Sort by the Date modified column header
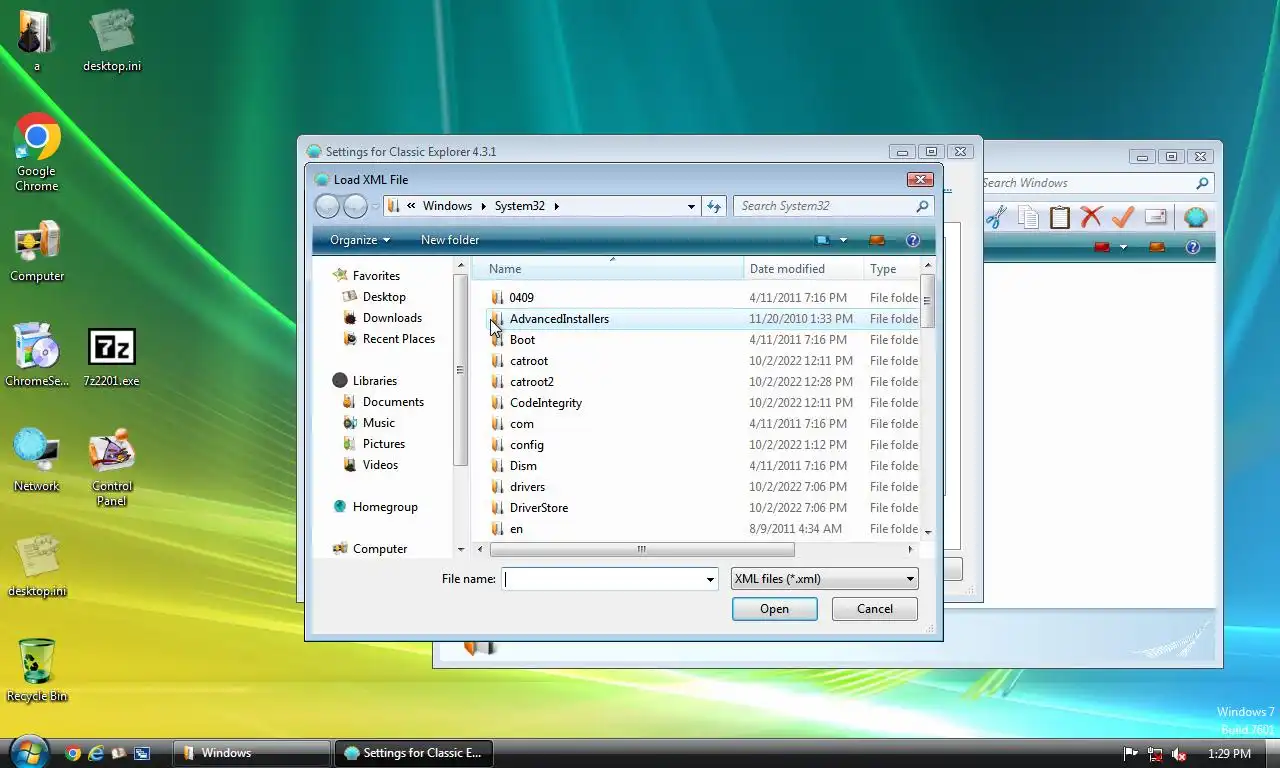 pos(804,269)
